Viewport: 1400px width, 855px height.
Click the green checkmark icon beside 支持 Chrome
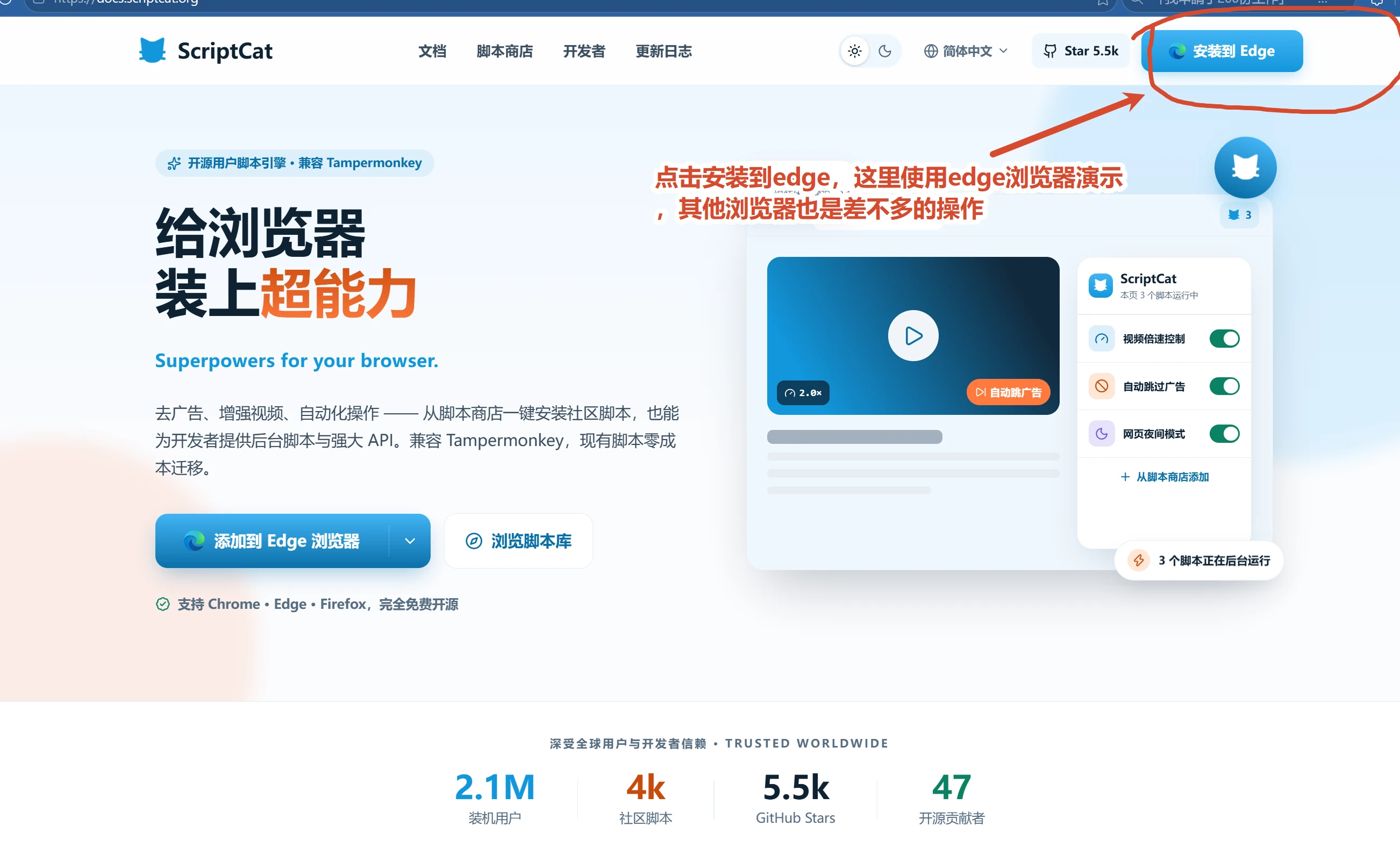[x=162, y=604]
